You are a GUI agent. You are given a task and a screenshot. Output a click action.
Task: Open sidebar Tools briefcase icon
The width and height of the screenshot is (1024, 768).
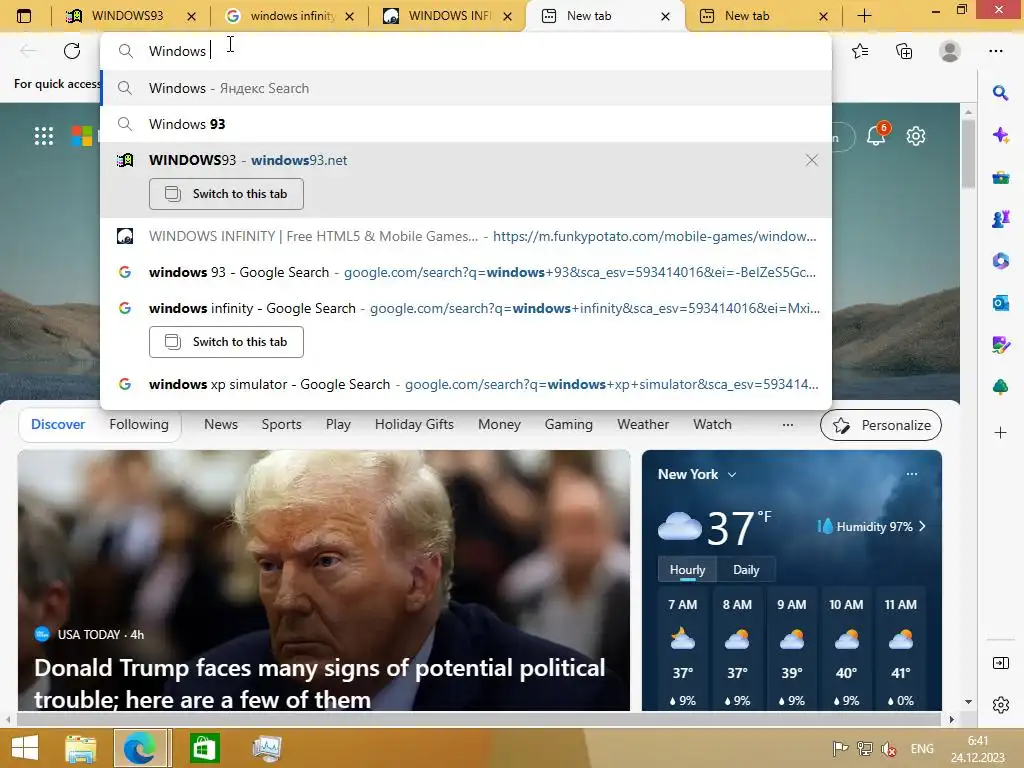tap(1000, 178)
